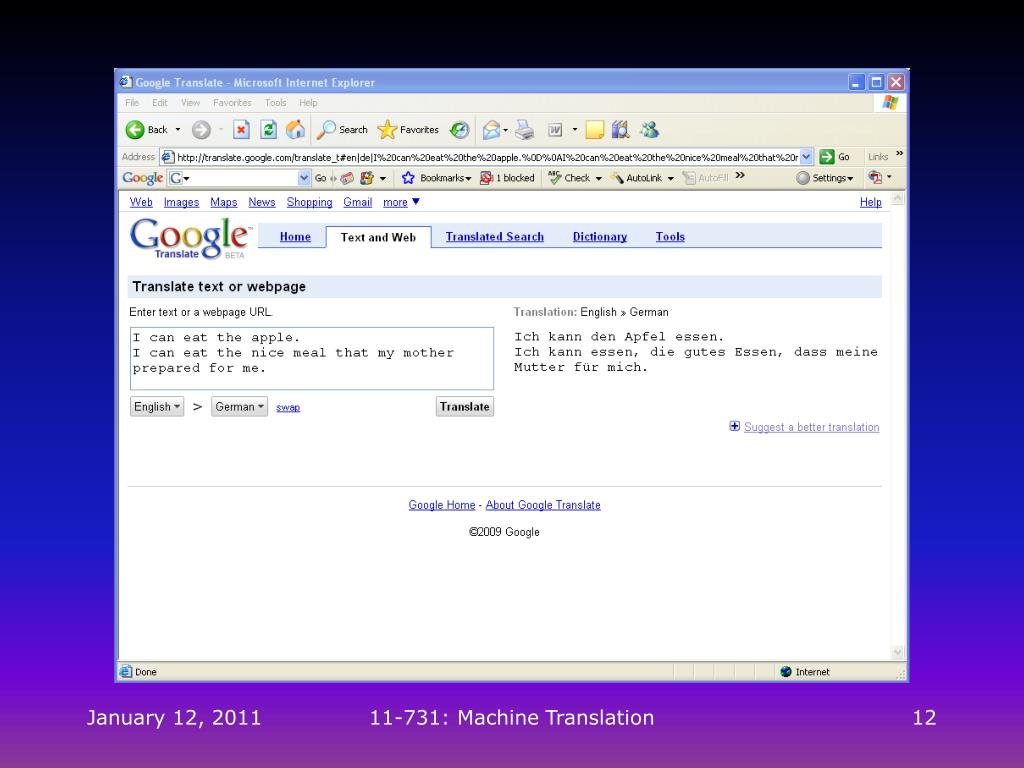Image resolution: width=1024 pixels, height=768 pixels.
Task: Click the Forward arrow button
Action: (201, 130)
